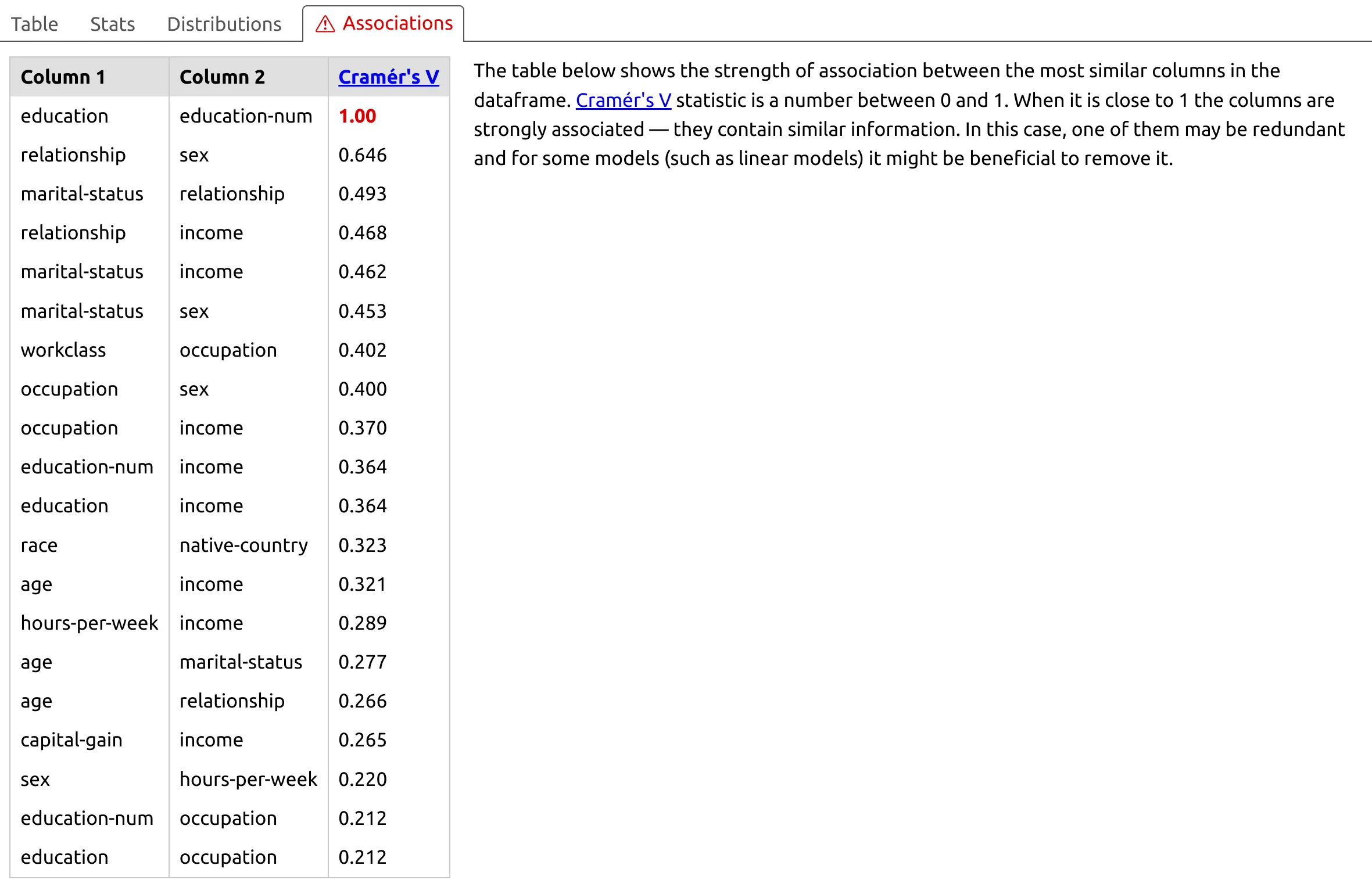Click the 0.266 value cell
The width and height of the screenshot is (1372, 887).
point(363,701)
